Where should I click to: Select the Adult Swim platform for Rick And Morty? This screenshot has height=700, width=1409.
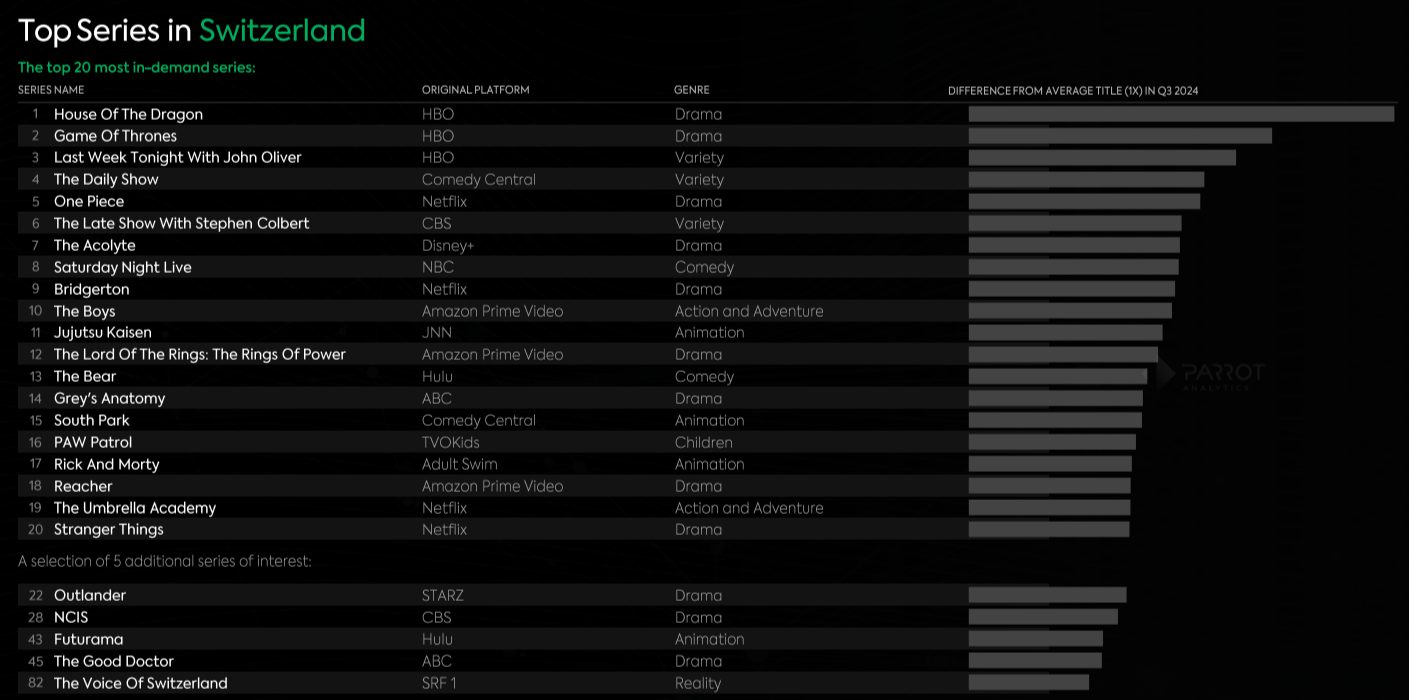460,464
